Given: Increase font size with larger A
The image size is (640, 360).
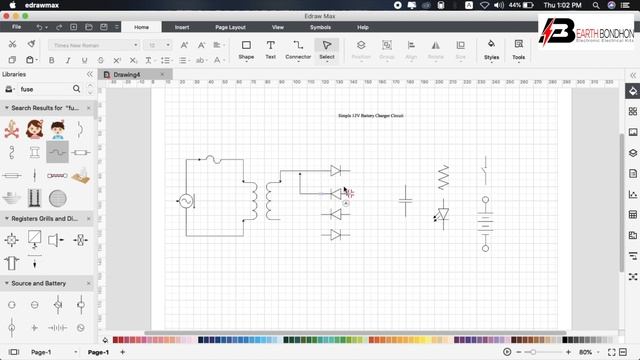Looking at the screenshot, I should pyautogui.click(x=184, y=45).
